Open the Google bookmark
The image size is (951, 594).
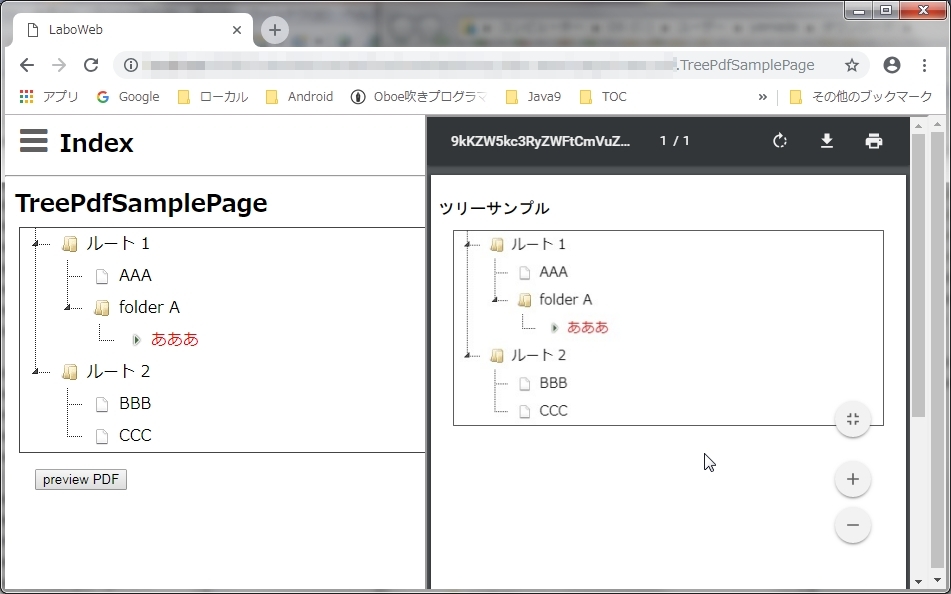(x=128, y=96)
